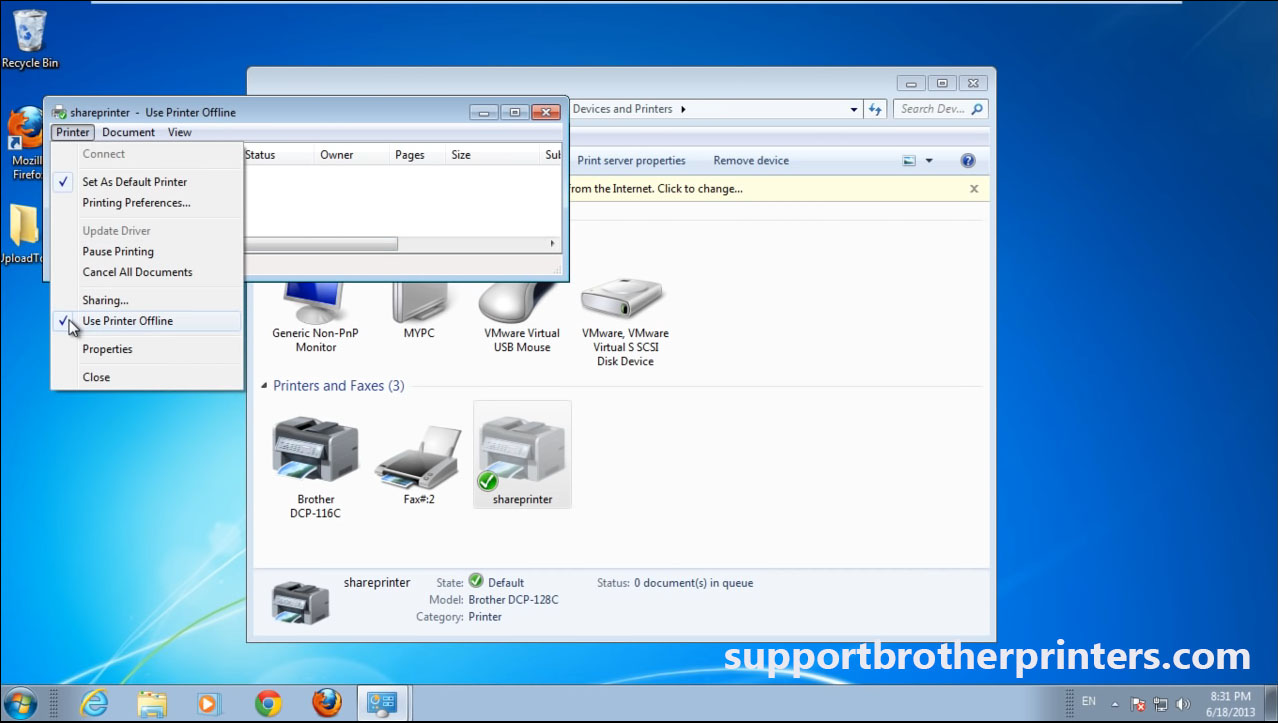The height and width of the screenshot is (723, 1278).
Task: Collapse the Printers and Faxes section
Action: 264,385
